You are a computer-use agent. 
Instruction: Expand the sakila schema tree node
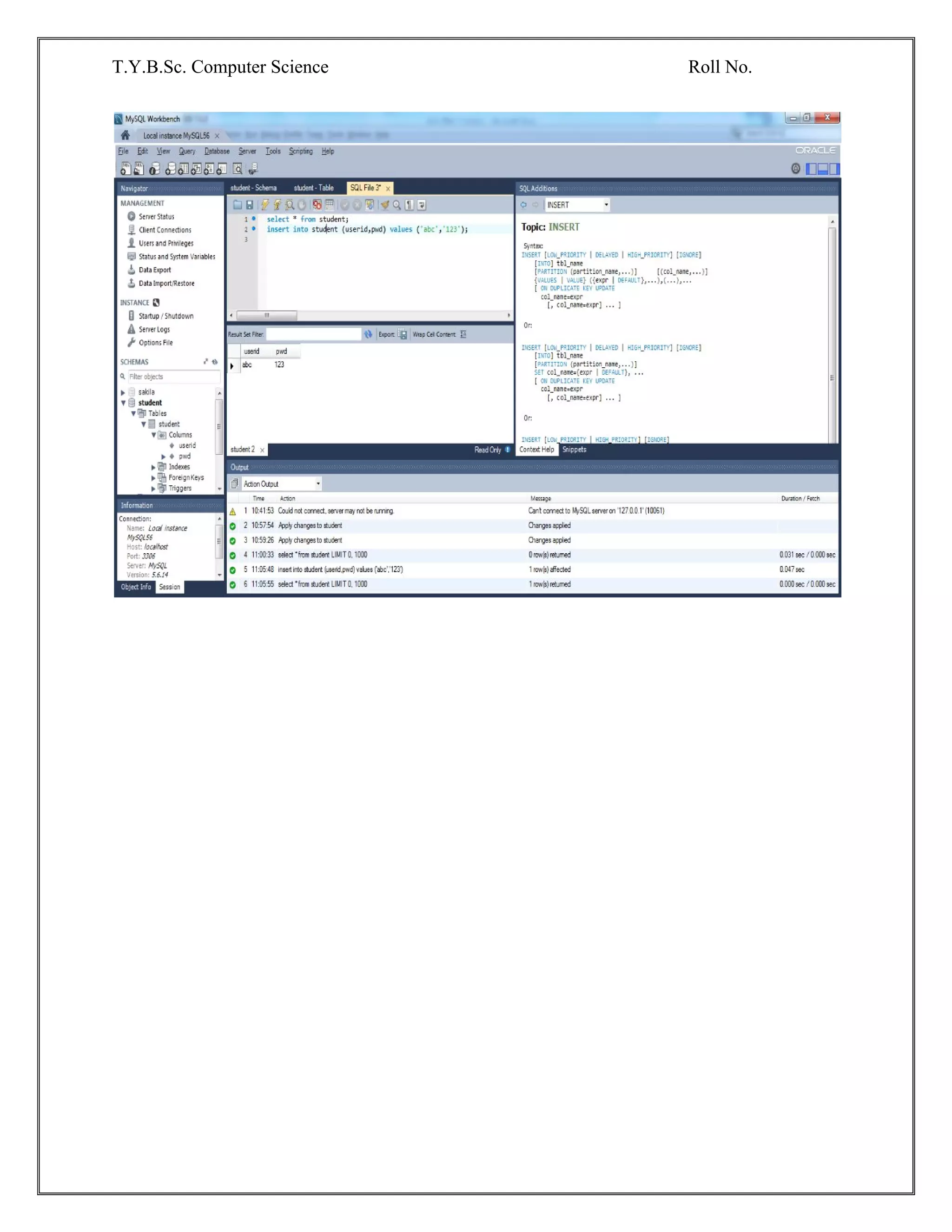pos(123,392)
